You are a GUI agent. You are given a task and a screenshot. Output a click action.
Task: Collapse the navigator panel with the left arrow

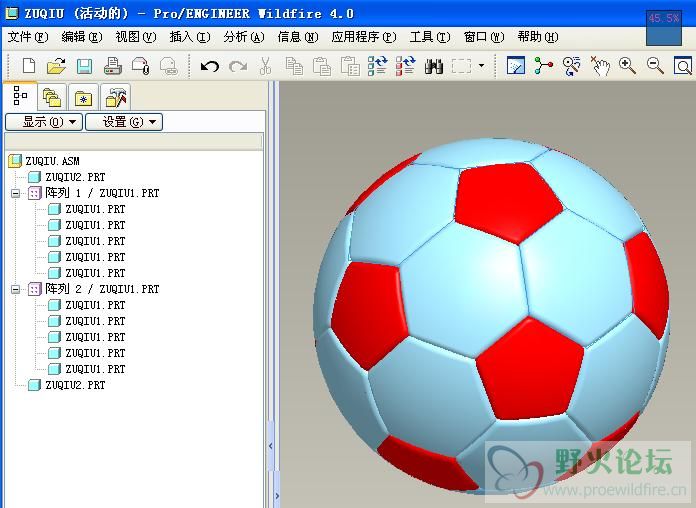point(271,446)
